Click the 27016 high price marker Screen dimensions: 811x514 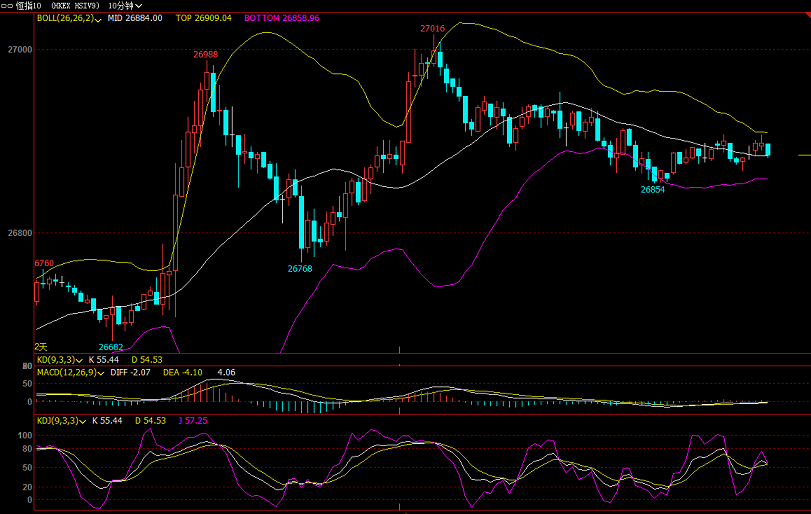tap(432, 29)
